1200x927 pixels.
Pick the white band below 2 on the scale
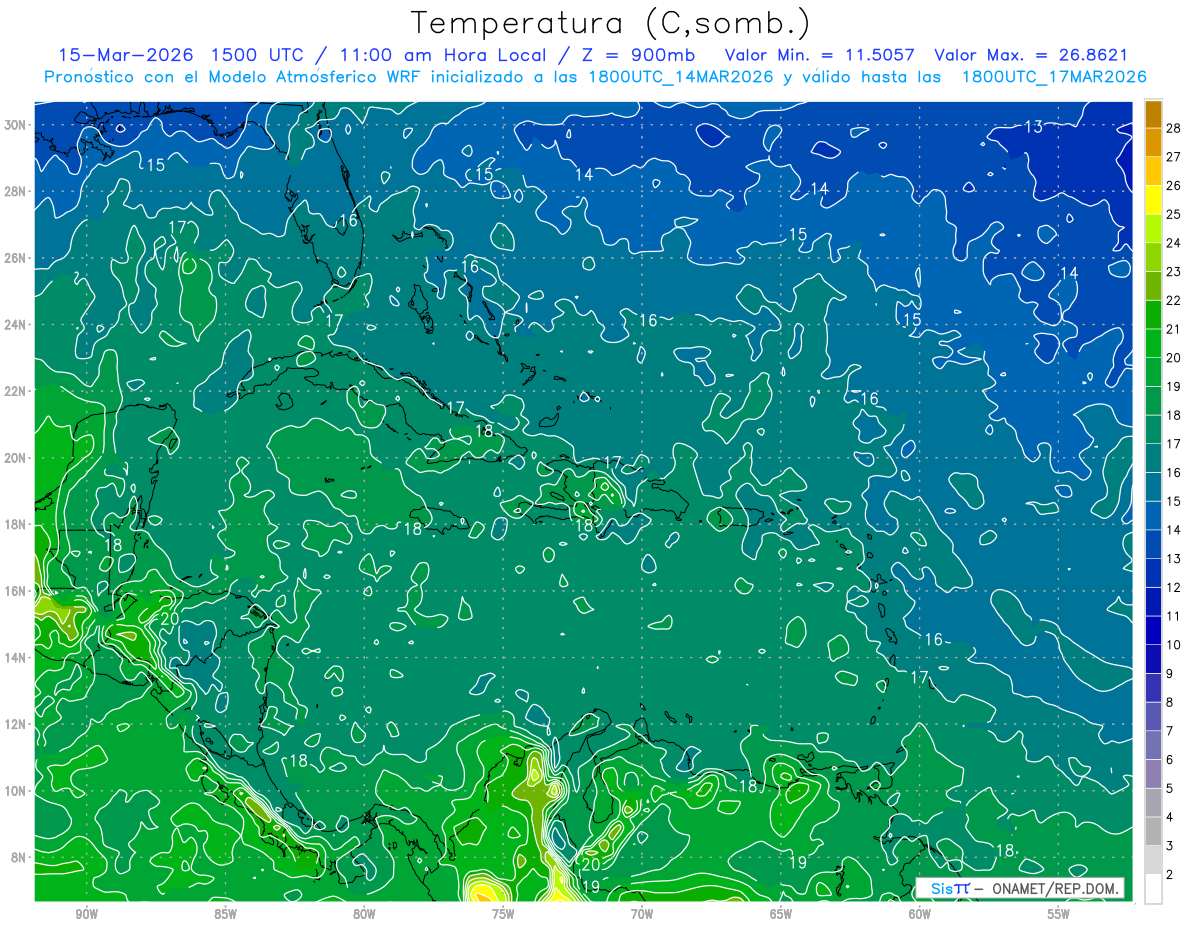click(x=1153, y=889)
